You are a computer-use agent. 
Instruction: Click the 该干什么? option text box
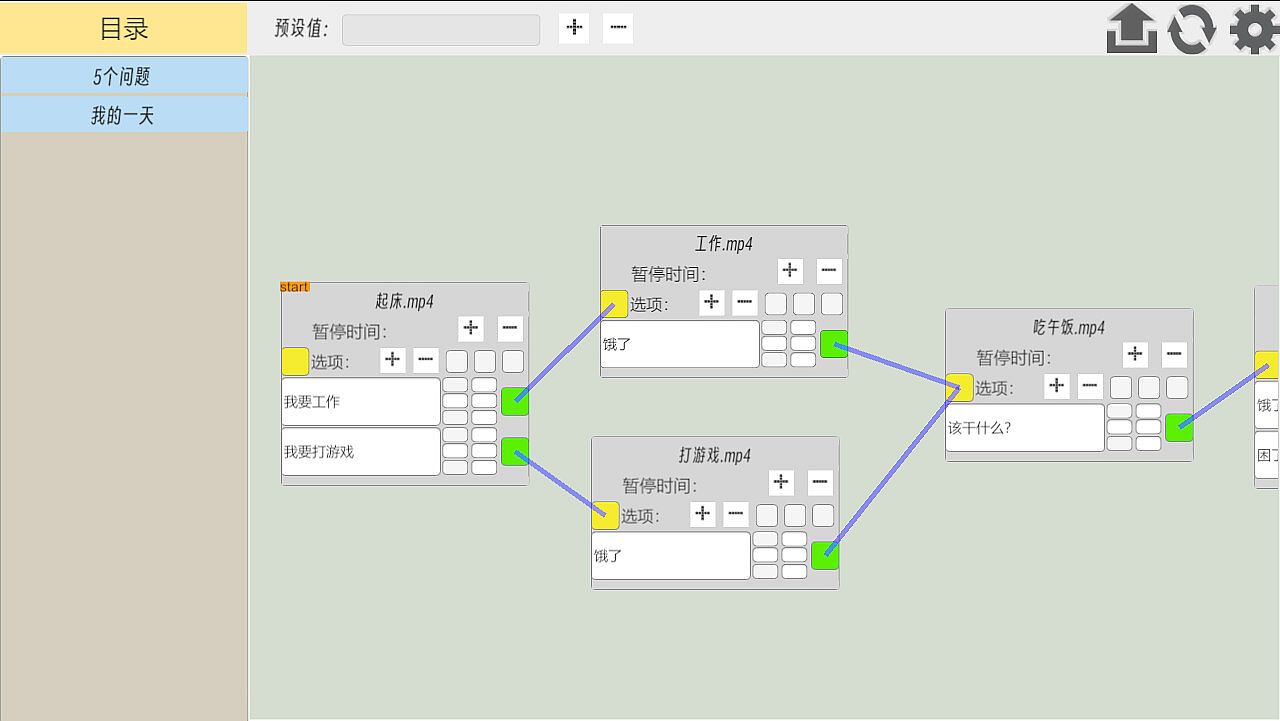tap(1025, 427)
